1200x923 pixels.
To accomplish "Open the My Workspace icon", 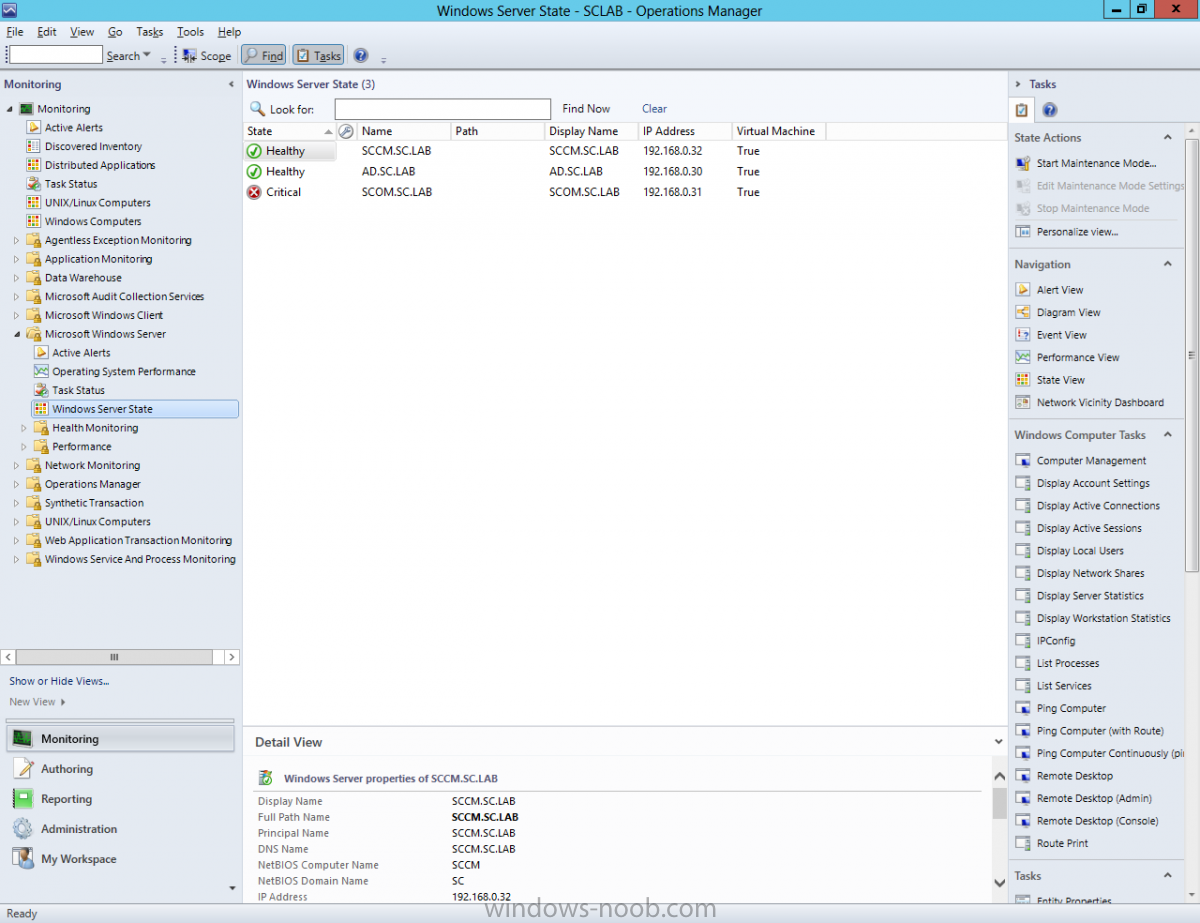I will pos(22,859).
